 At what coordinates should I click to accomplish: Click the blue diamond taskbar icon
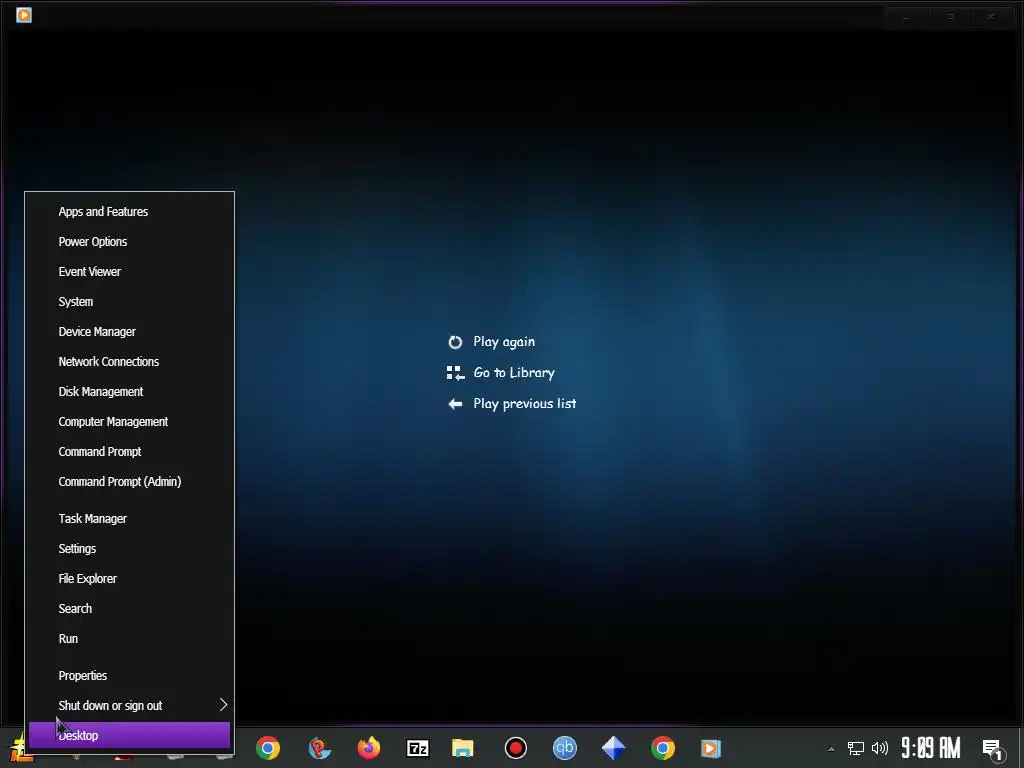(x=613, y=748)
